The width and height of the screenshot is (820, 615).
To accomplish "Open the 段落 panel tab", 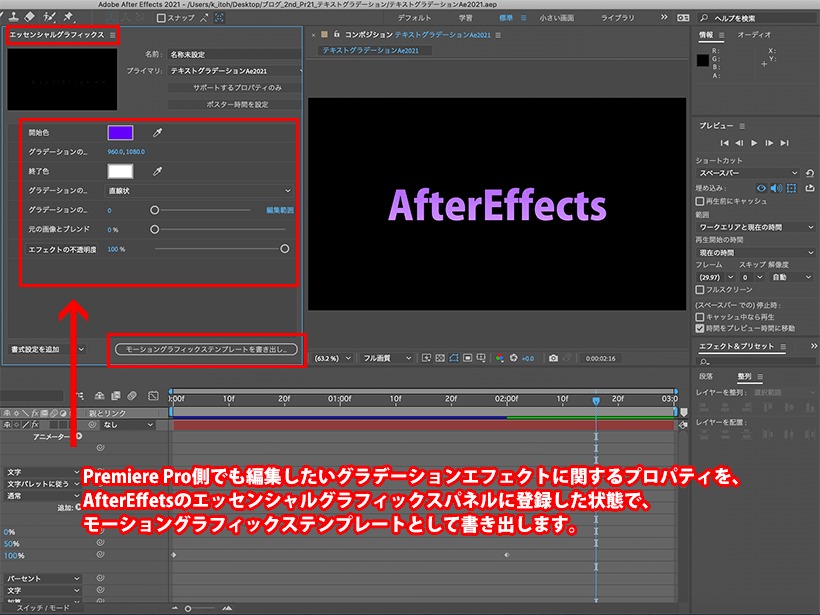I will click(x=706, y=377).
